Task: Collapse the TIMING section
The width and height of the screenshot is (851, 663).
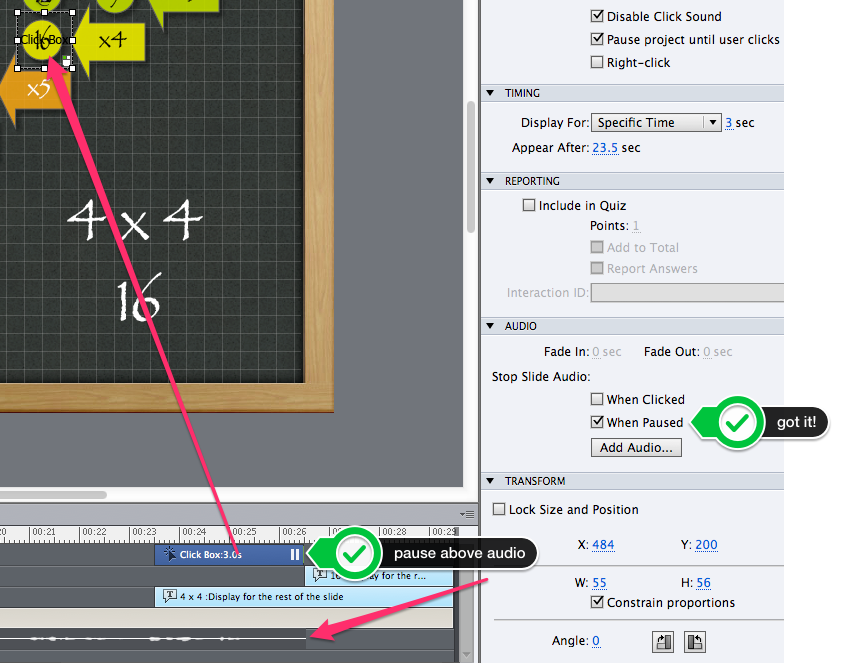Action: click(x=490, y=93)
